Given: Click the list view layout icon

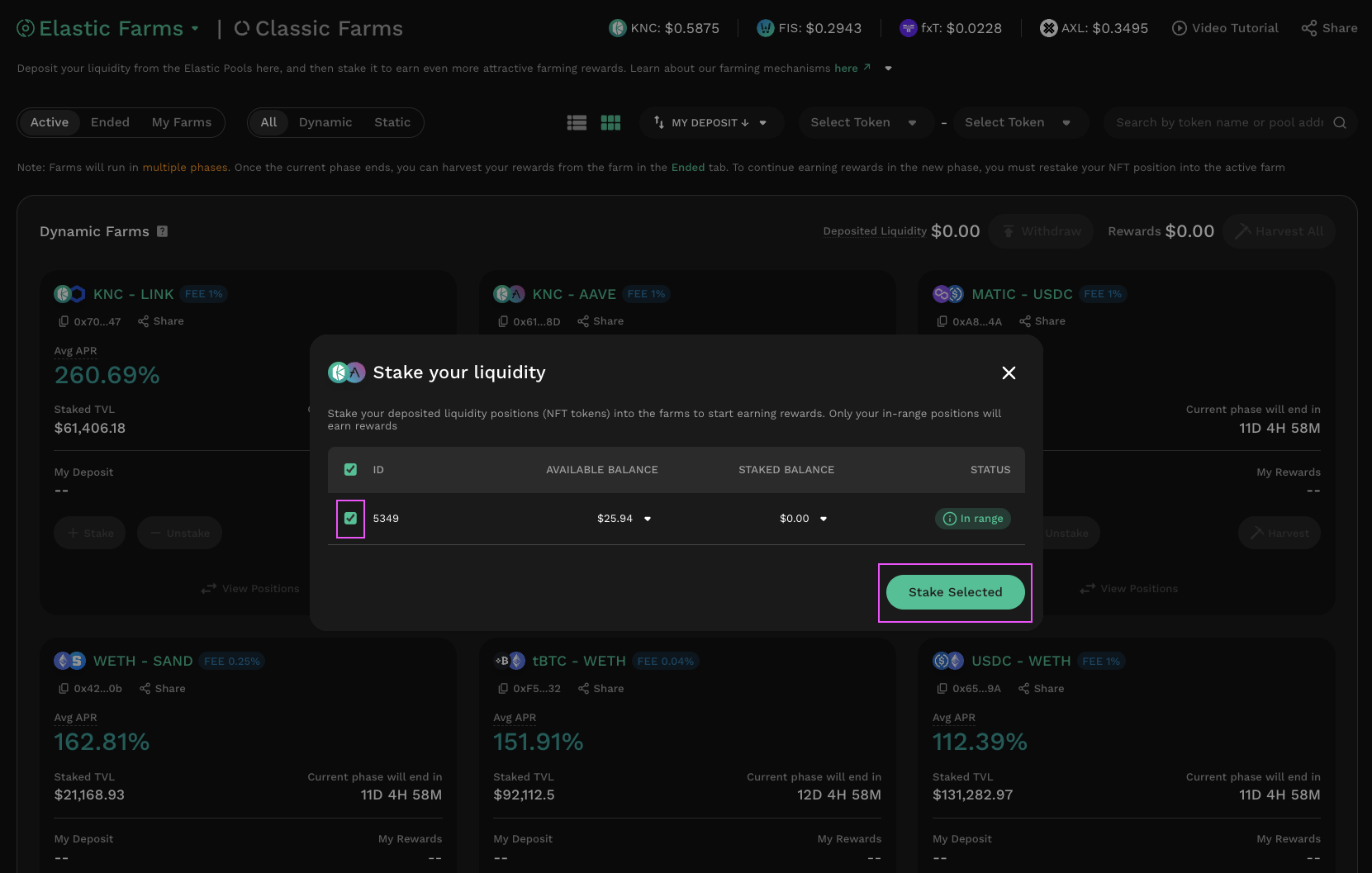Looking at the screenshot, I should 577,122.
